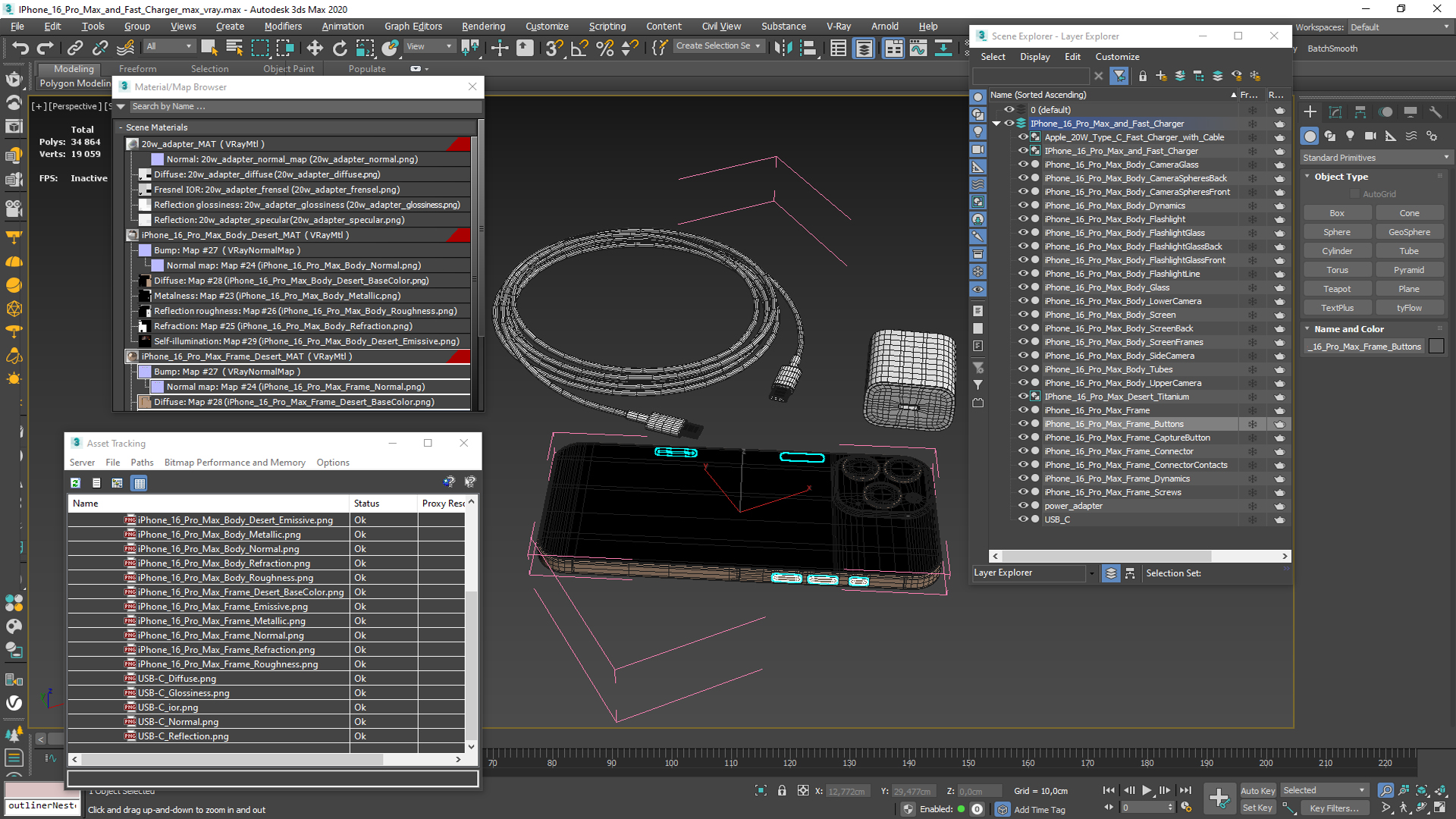Image resolution: width=1456 pixels, height=819 pixels.
Task: Activate the Select and Move tool
Action: [315, 49]
